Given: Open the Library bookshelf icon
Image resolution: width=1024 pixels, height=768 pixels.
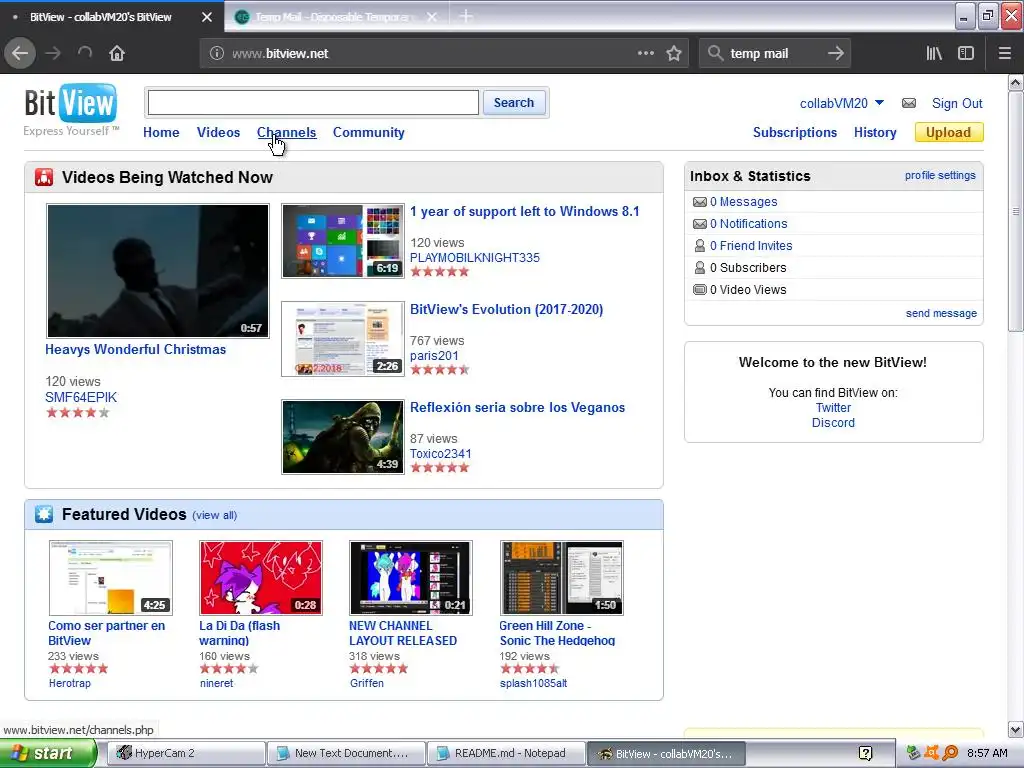Looking at the screenshot, I should pyautogui.click(x=934, y=54).
